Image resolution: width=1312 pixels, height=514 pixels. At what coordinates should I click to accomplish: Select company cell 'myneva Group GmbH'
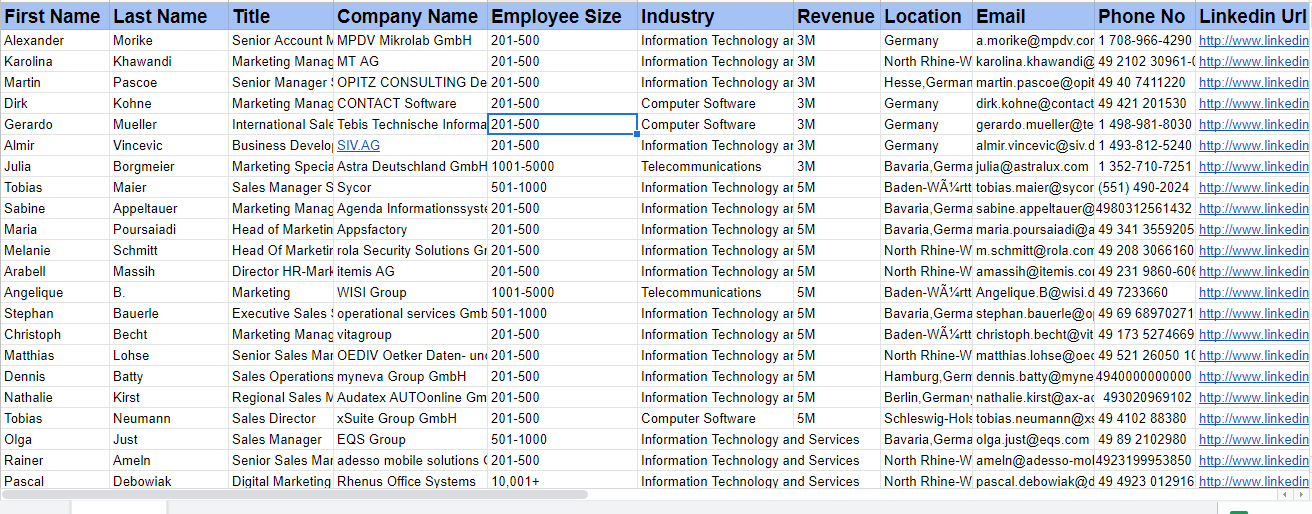pyautogui.click(x=411, y=376)
